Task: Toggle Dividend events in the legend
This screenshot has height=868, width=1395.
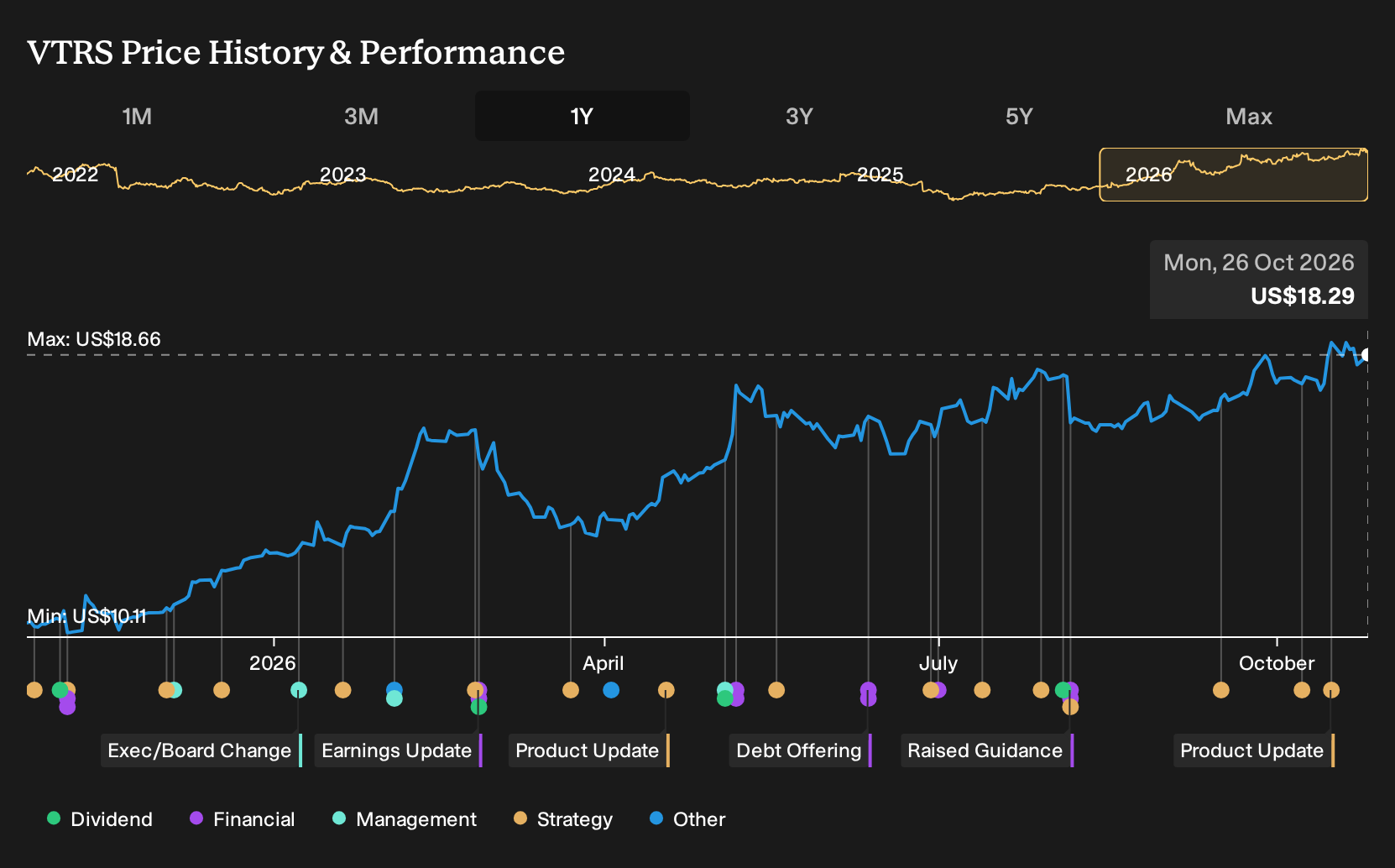Action: point(100,819)
